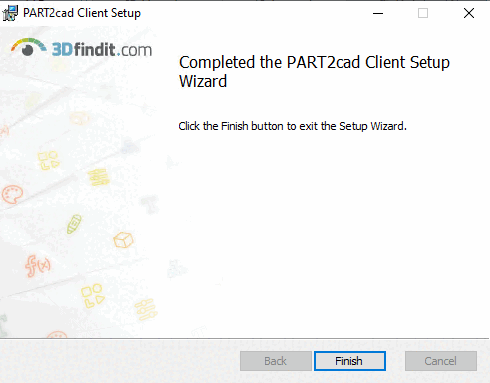Viewport: 490px width, 383px height.
Task: Click the disabled maximize window button
Action: click(423, 13)
